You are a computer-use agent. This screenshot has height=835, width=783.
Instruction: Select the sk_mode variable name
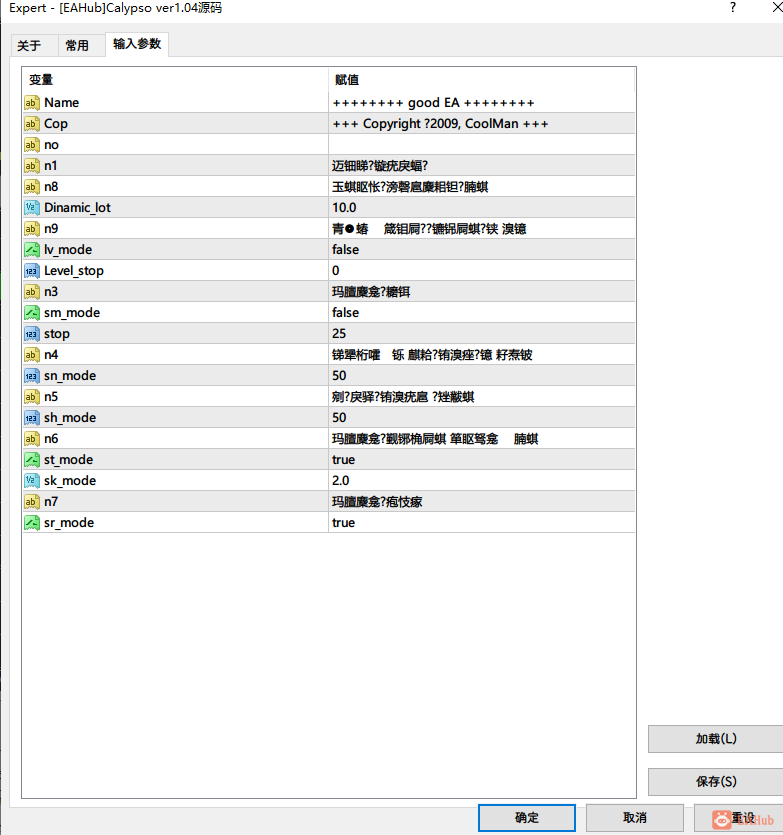[x=70, y=481]
